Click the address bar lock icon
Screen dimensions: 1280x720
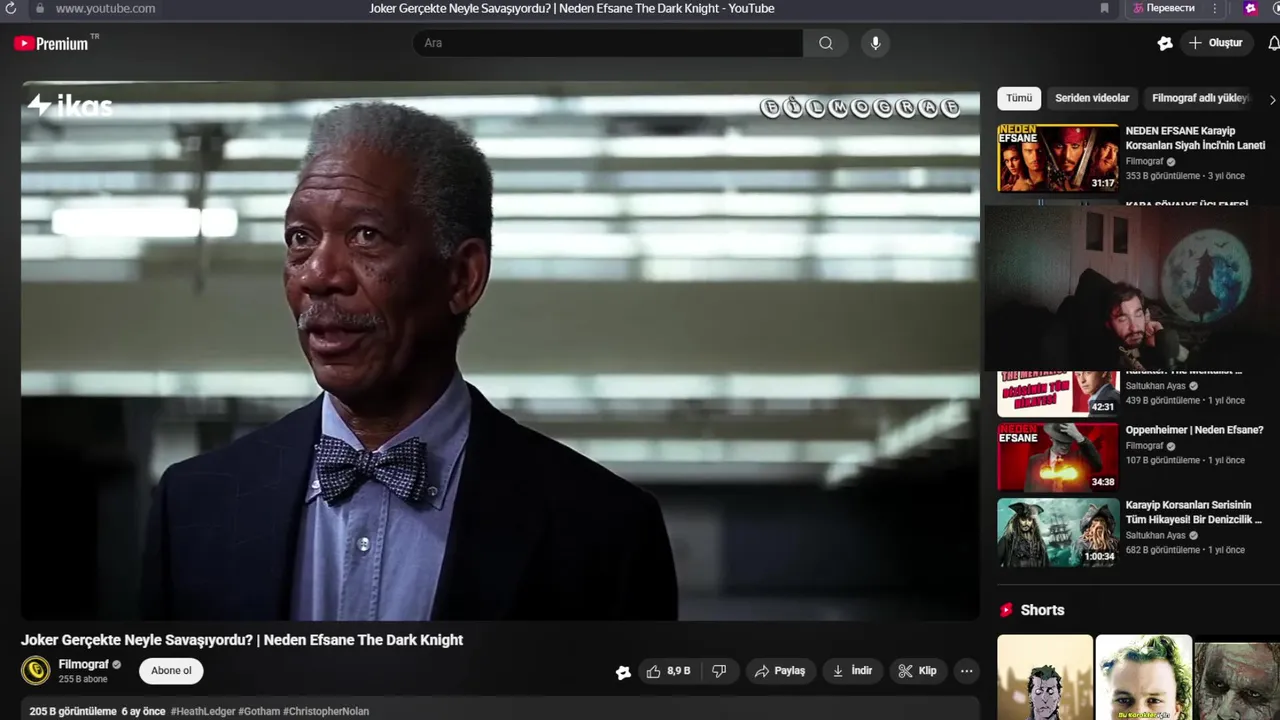(x=39, y=8)
